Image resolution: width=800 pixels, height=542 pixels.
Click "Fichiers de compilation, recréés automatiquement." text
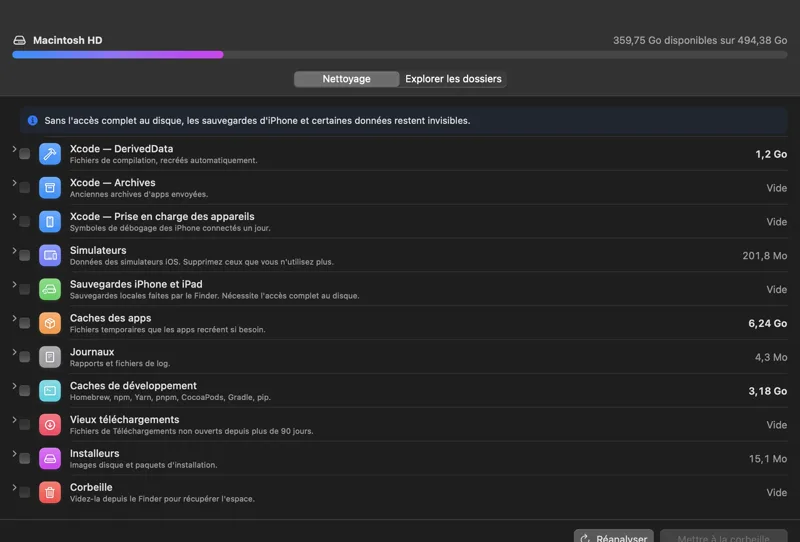point(163,160)
